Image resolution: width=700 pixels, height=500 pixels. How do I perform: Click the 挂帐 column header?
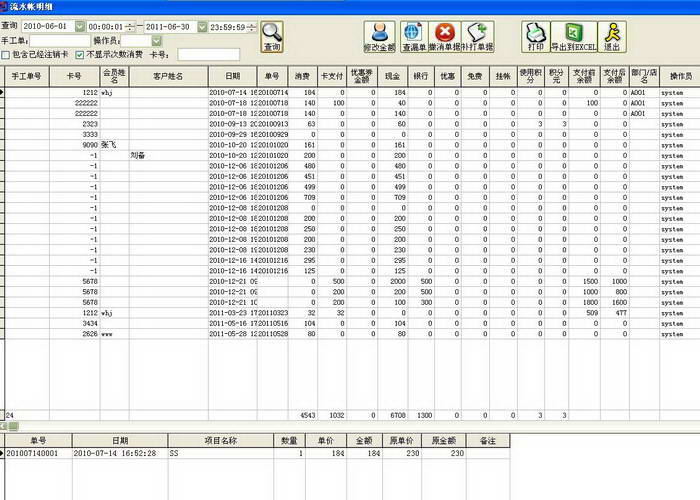503,76
